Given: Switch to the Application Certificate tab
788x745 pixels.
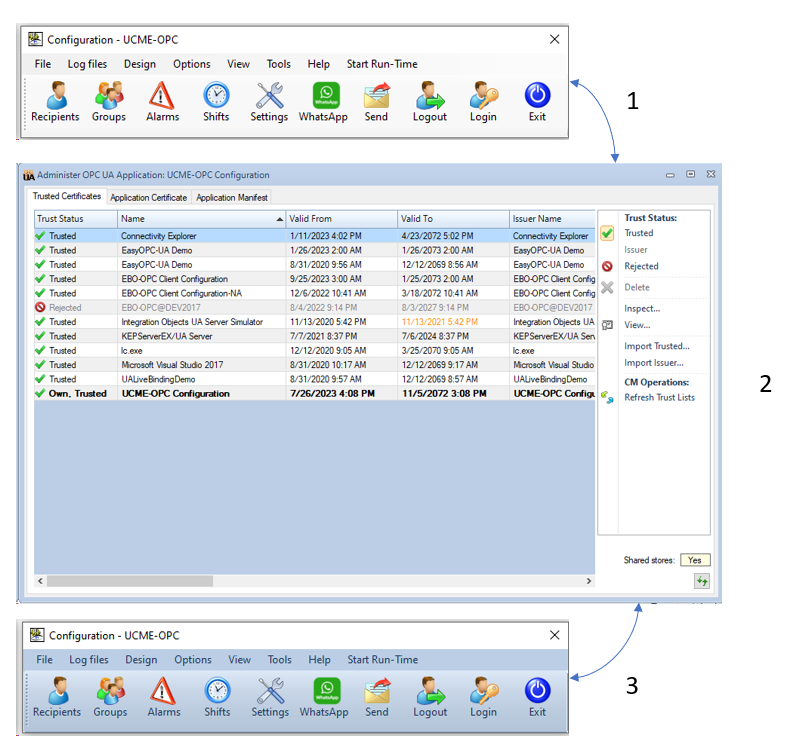Looking at the screenshot, I should tap(149, 198).
